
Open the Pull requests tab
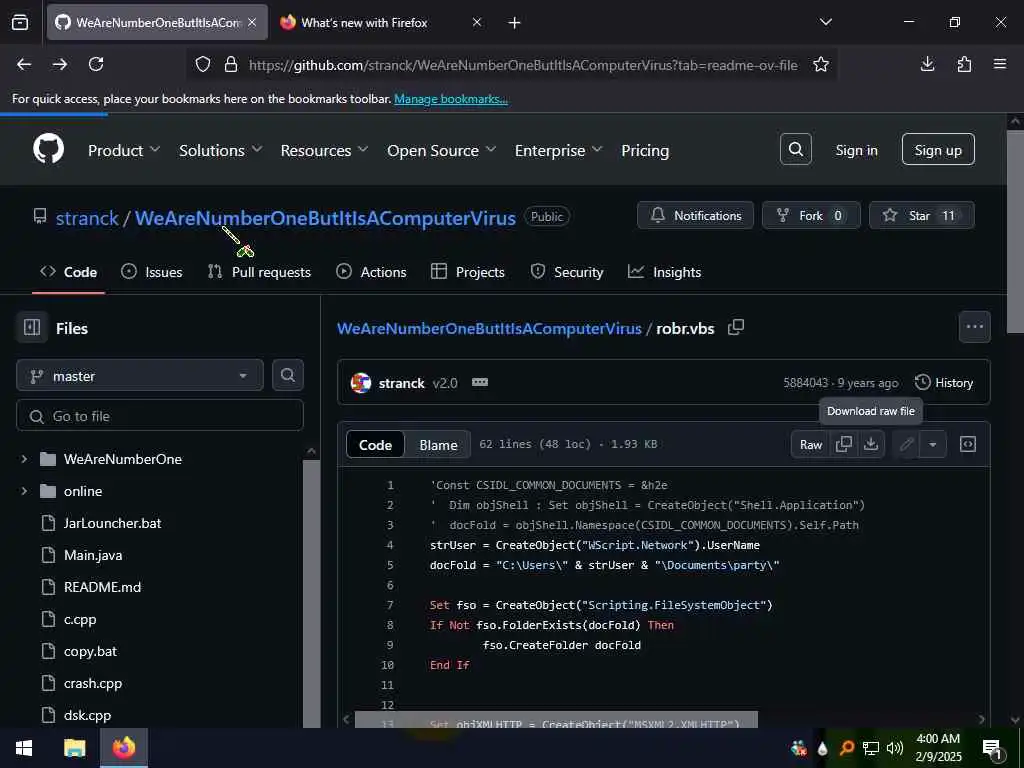click(259, 272)
